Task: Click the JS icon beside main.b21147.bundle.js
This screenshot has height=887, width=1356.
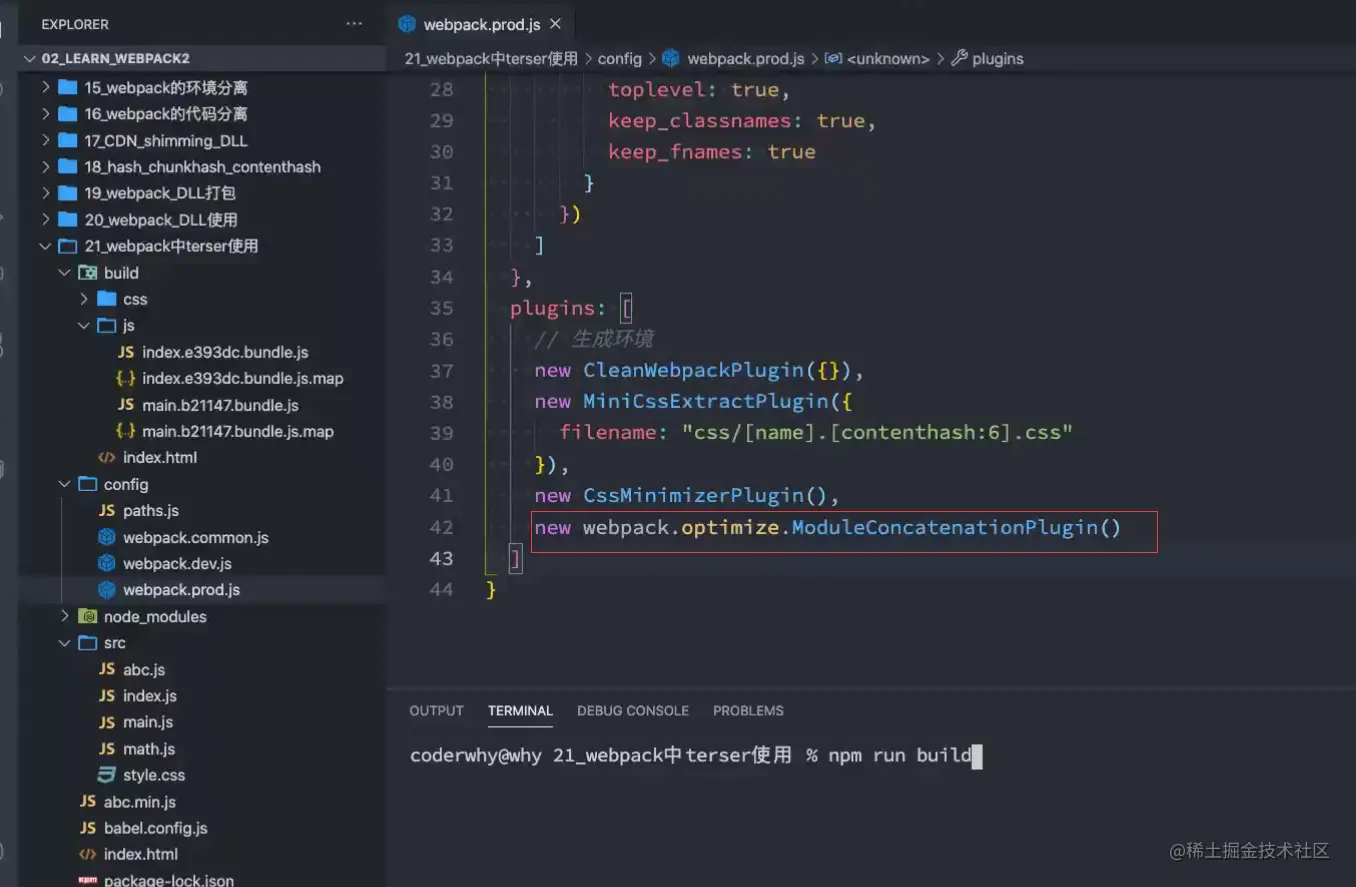Action: pyautogui.click(x=126, y=405)
